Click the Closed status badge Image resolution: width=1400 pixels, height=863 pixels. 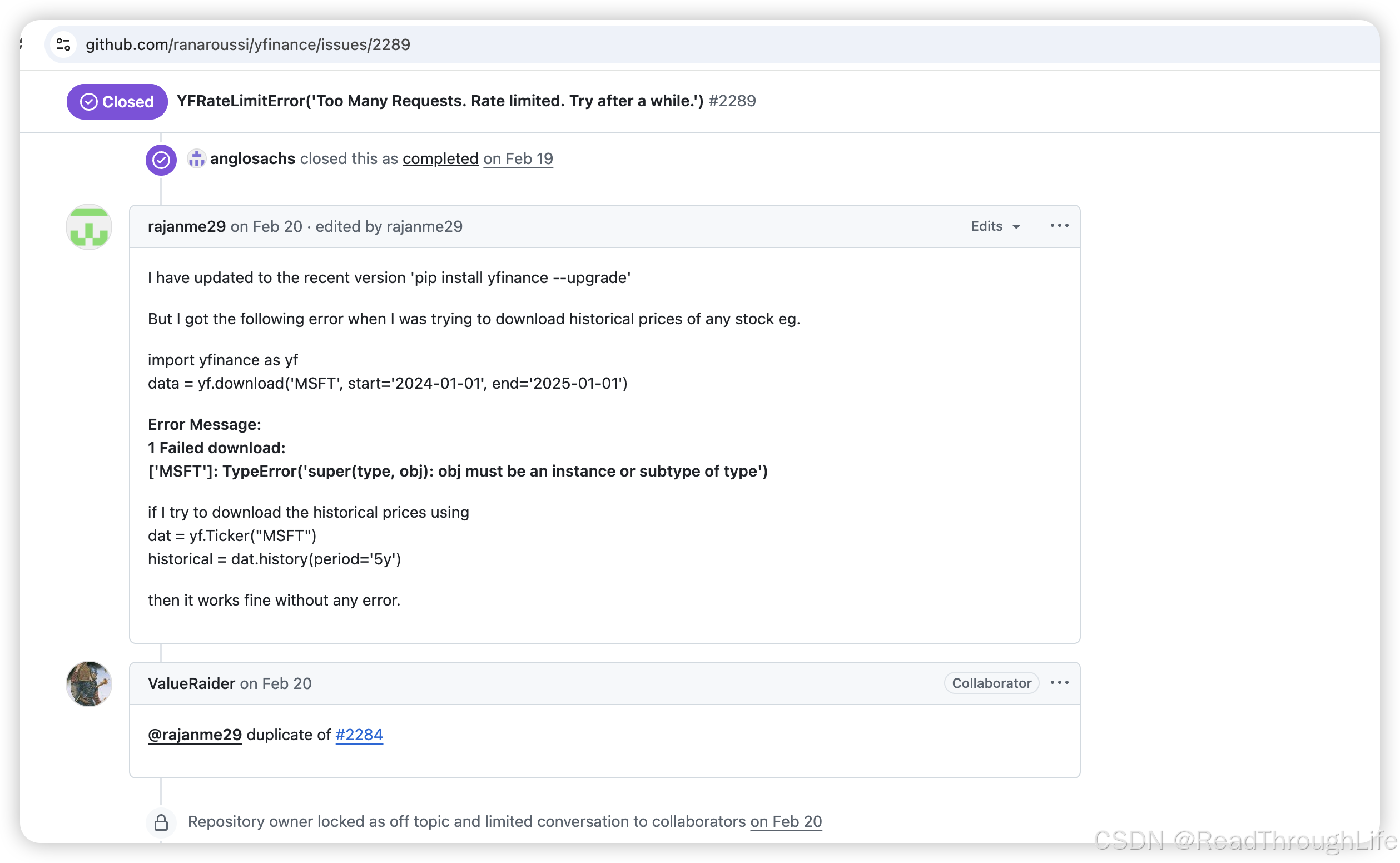117,102
